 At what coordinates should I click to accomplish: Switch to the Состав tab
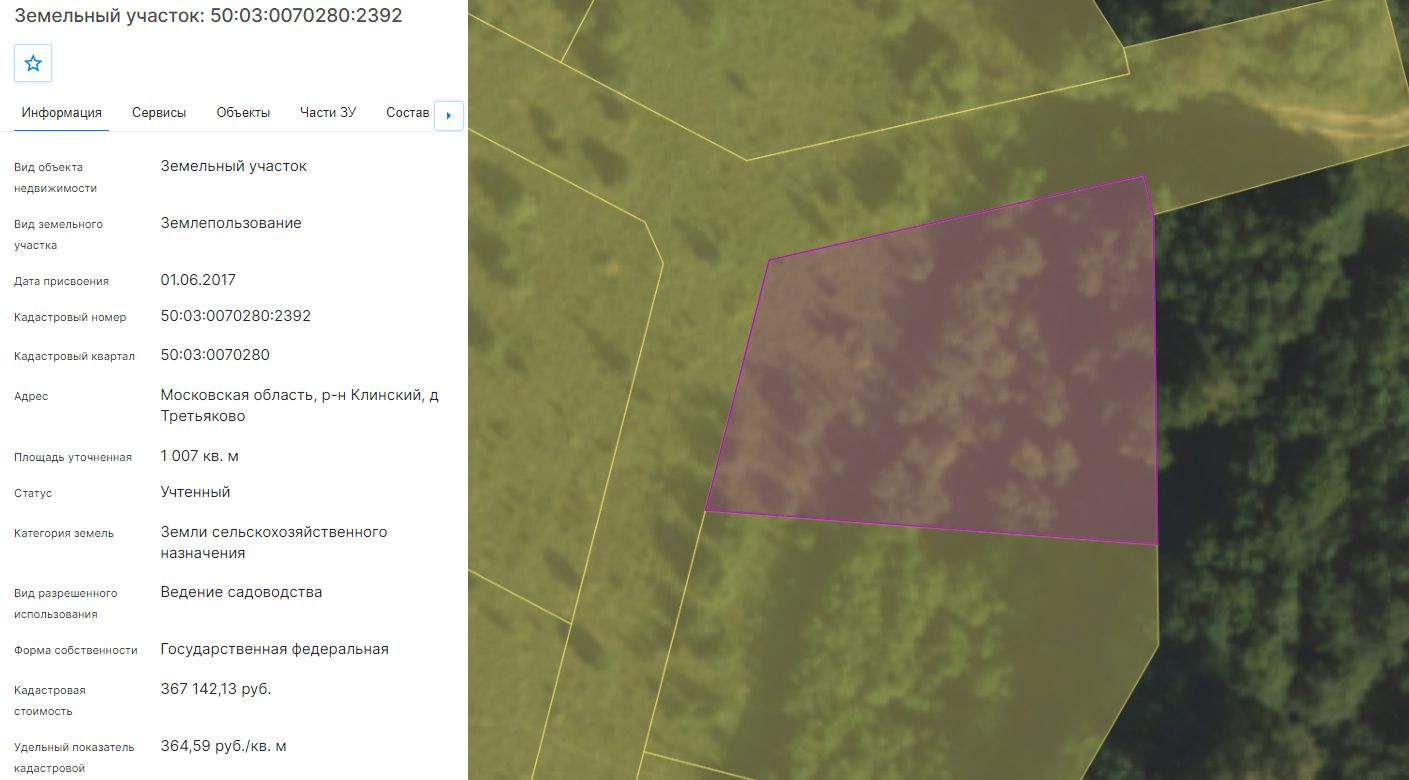coord(407,113)
